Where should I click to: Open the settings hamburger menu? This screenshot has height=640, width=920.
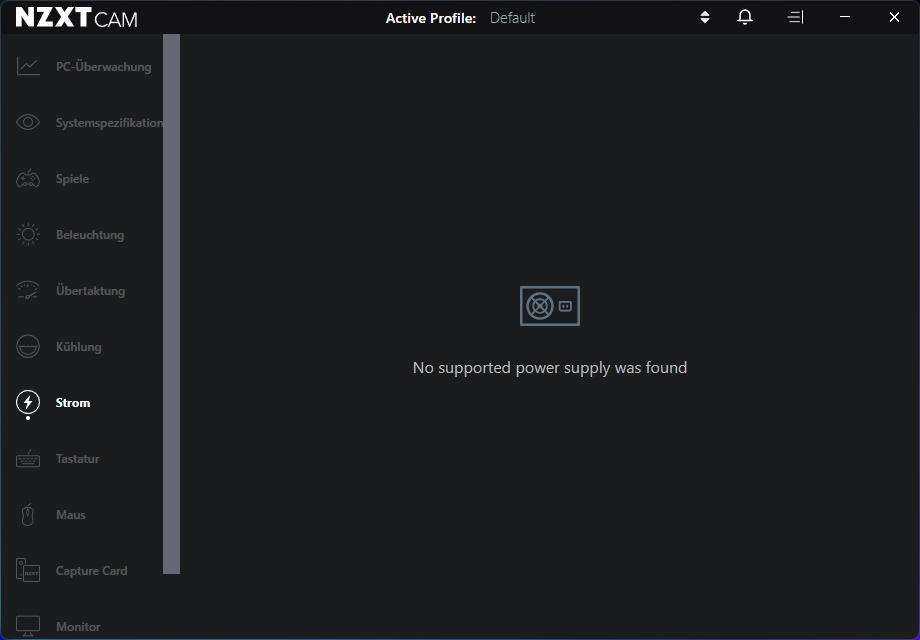point(794,17)
